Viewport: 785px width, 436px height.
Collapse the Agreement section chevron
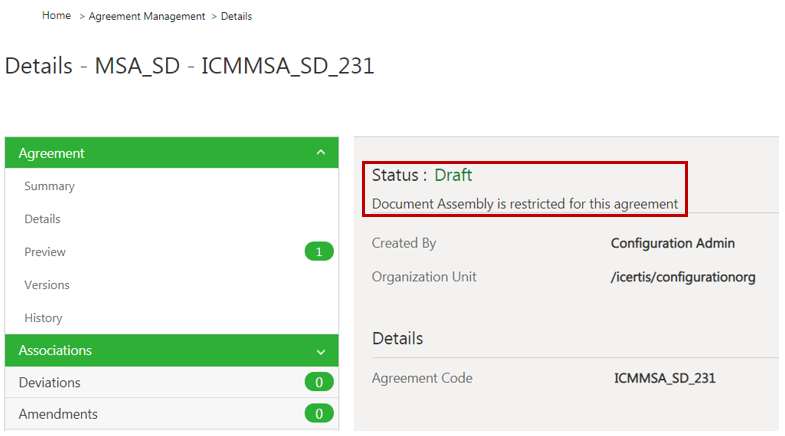[320, 153]
